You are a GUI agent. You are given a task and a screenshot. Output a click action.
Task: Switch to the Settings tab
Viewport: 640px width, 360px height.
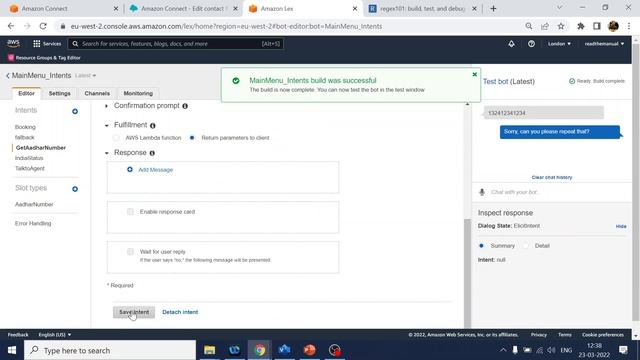click(60, 93)
